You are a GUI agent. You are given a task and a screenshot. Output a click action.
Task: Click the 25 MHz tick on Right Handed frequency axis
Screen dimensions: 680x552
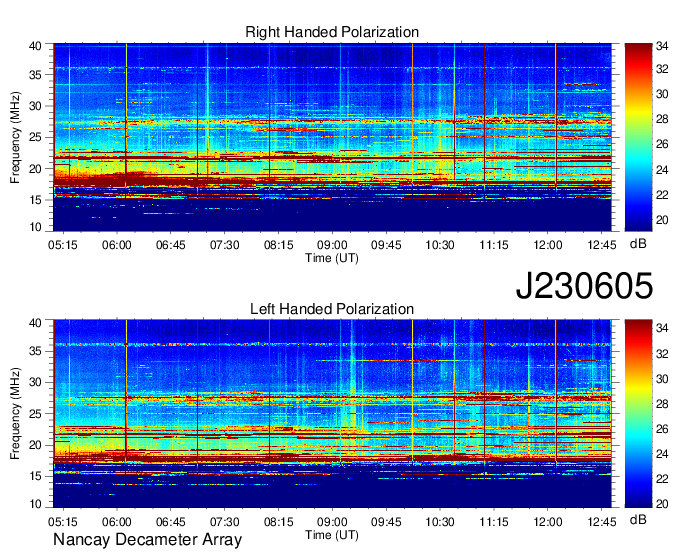tap(35, 137)
